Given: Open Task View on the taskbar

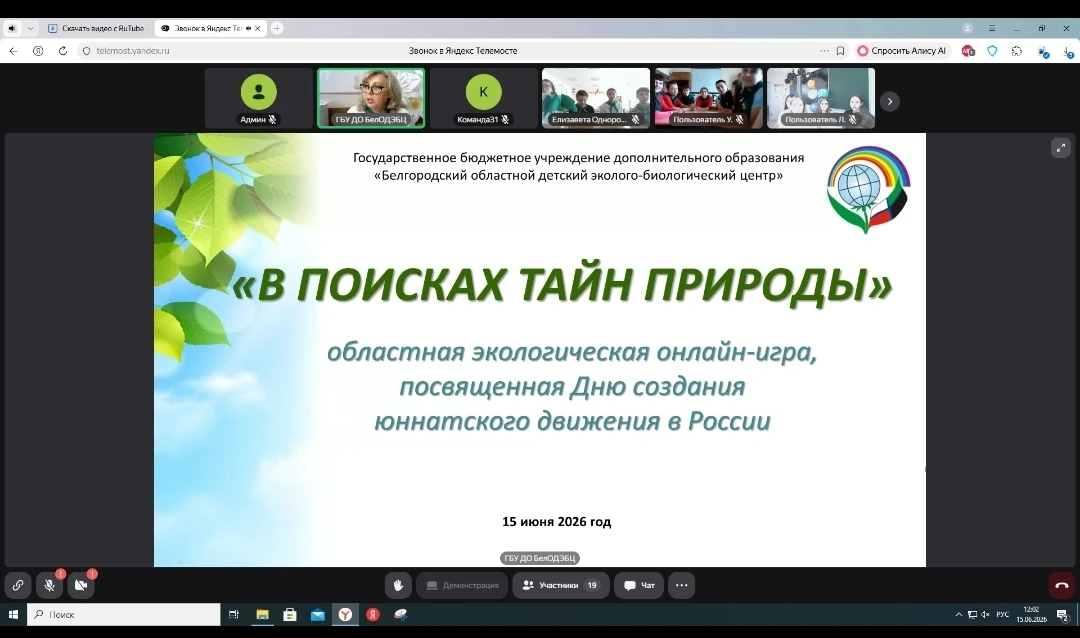Looking at the screenshot, I should coord(233,614).
